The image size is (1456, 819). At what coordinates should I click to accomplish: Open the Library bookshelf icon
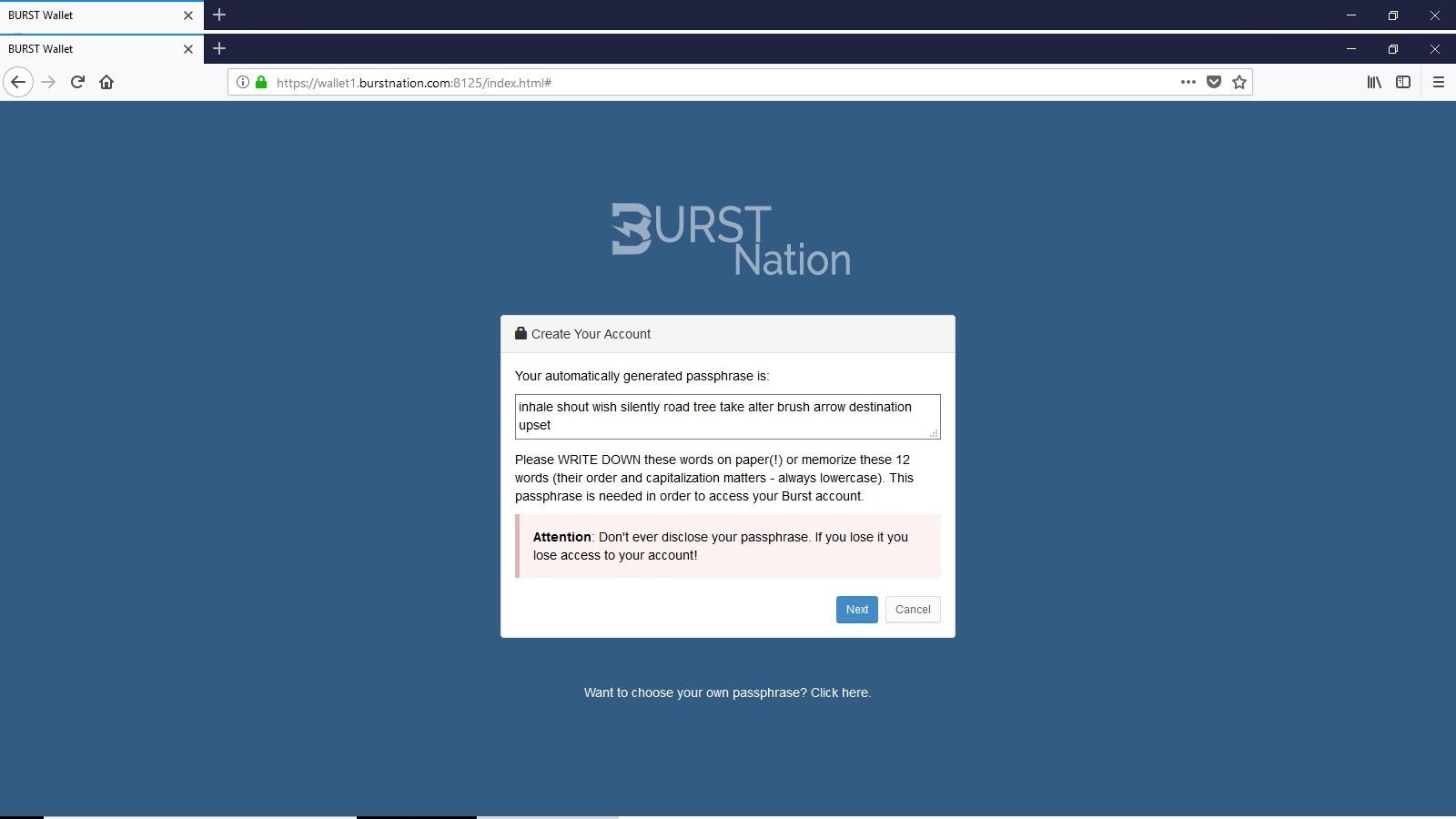pos(1374,82)
